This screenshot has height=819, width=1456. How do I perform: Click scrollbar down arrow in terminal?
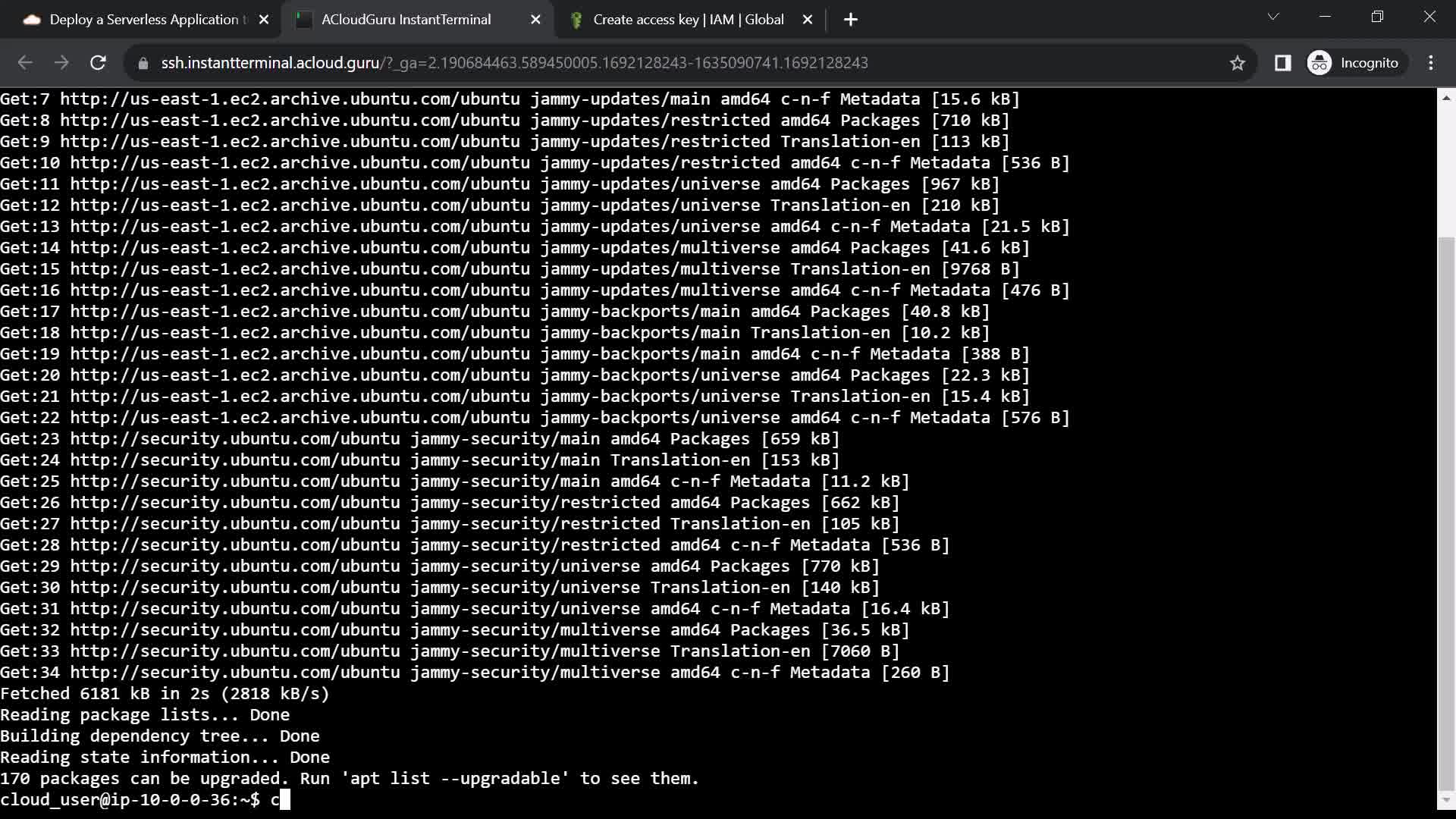click(x=1446, y=799)
